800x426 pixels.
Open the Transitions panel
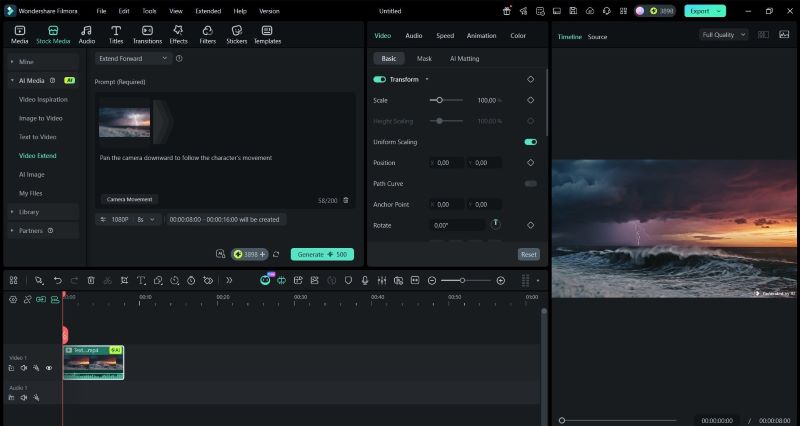(x=147, y=35)
